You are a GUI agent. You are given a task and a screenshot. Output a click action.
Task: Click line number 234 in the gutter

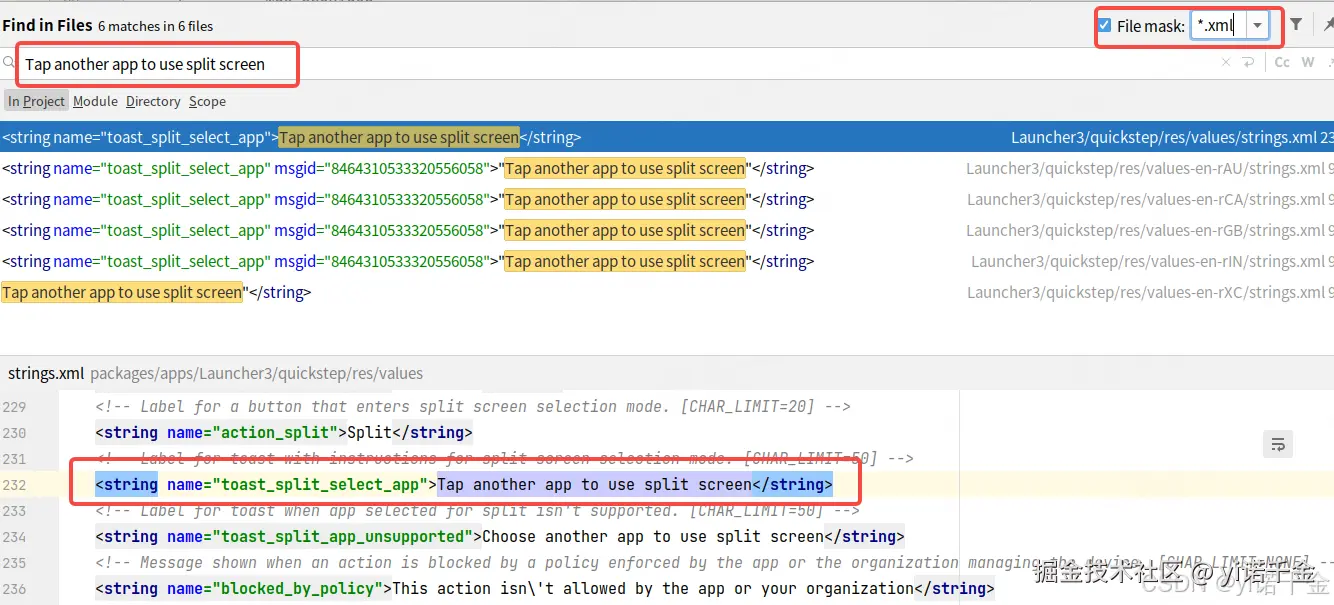click(14, 536)
